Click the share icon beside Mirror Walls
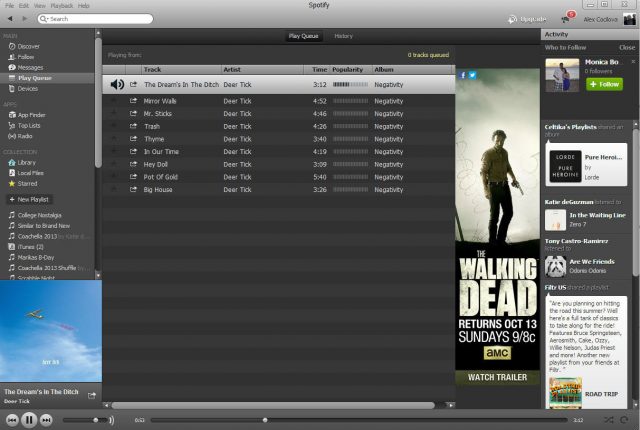Viewport: 640px width, 430px height. pos(133,101)
